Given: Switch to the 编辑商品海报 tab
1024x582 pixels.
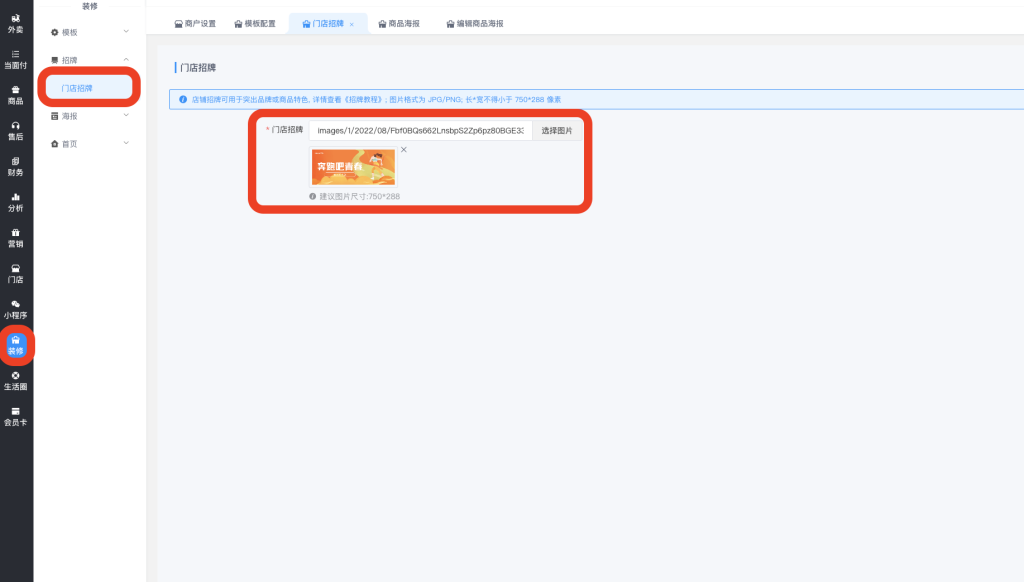Looking at the screenshot, I should (x=474, y=23).
